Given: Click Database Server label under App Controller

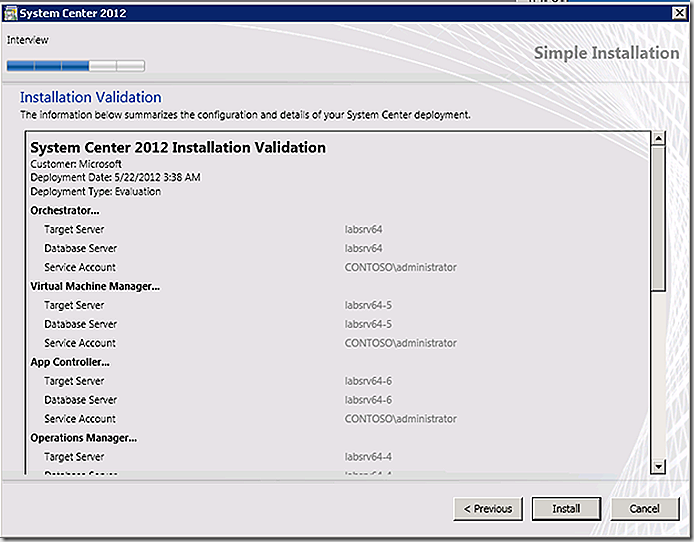Looking at the screenshot, I should click(81, 400).
